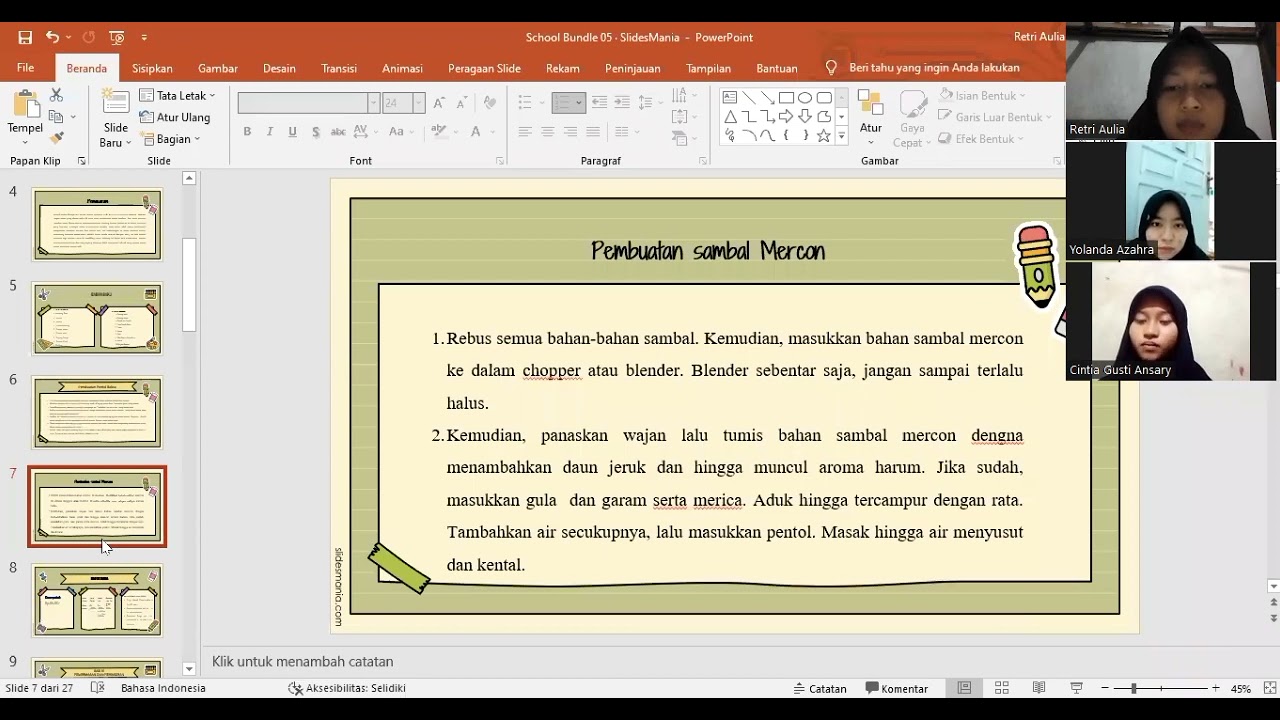The height and width of the screenshot is (720, 1280).
Task: Start Slide Show from status bar
Action: tap(1077, 688)
